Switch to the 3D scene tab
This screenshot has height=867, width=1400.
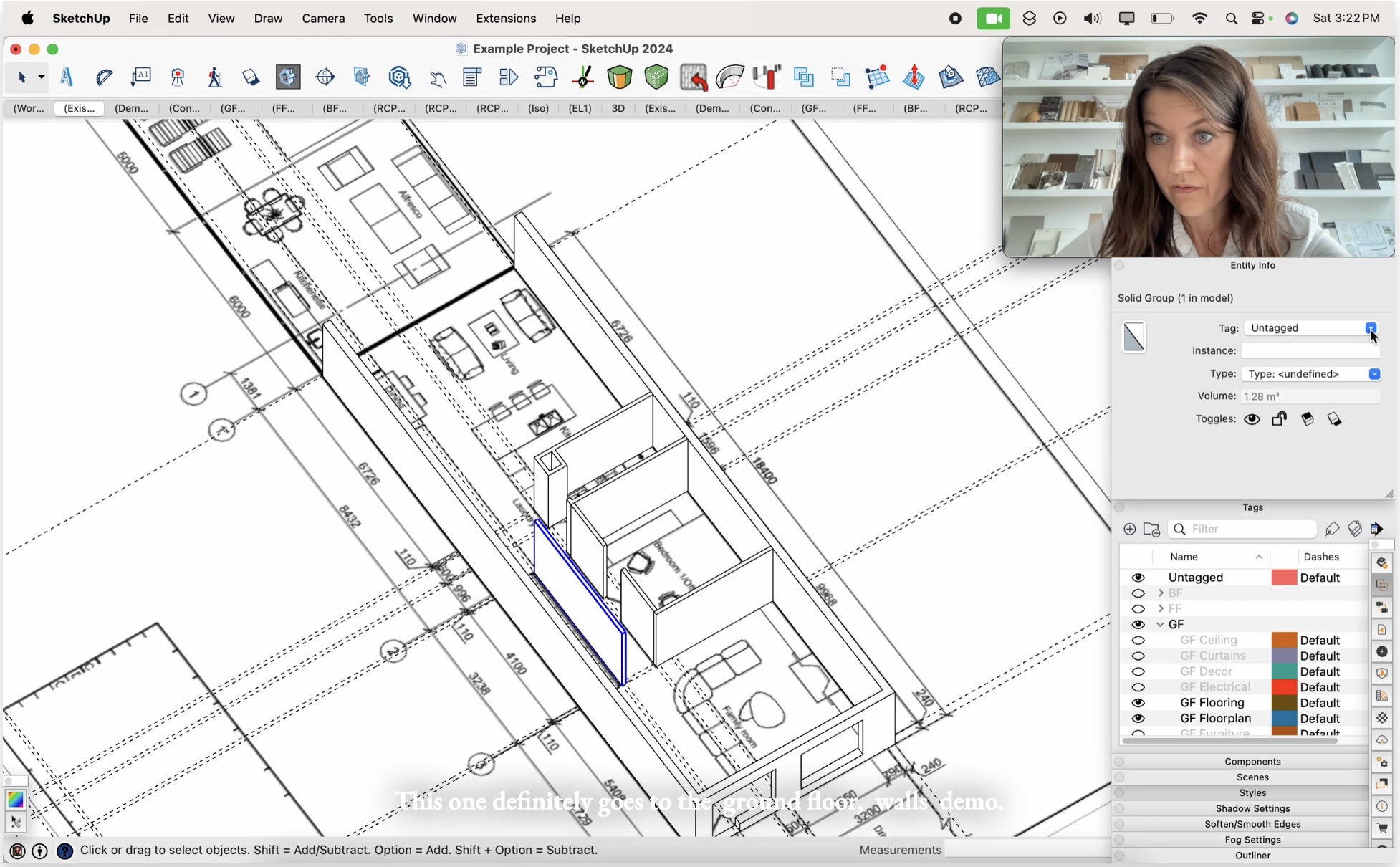click(618, 109)
